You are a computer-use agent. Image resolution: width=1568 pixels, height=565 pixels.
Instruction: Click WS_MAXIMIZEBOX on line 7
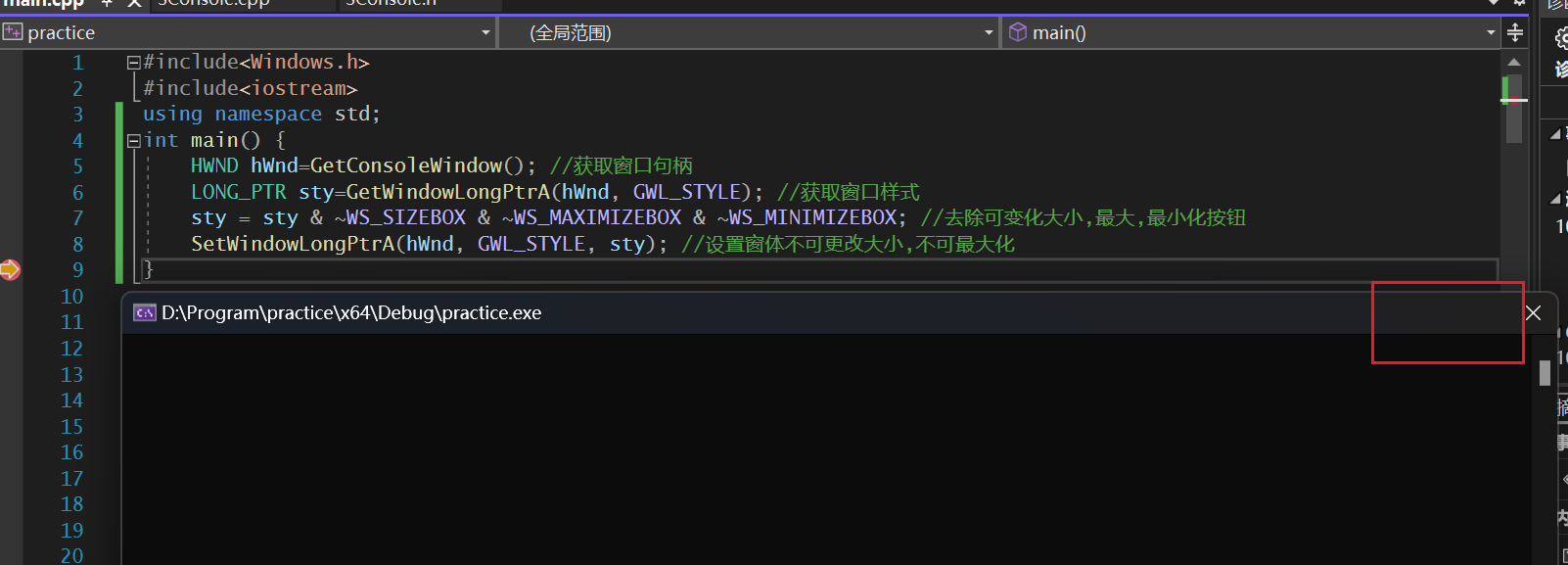click(x=597, y=217)
